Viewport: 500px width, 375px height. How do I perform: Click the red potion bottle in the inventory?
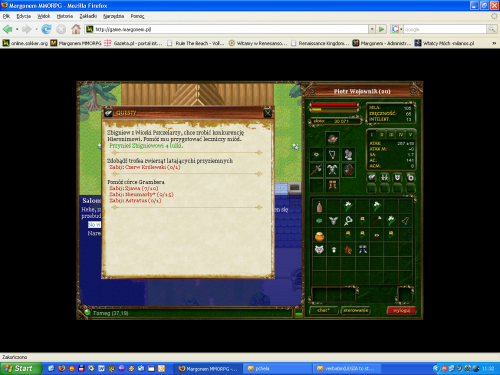(x=319, y=207)
